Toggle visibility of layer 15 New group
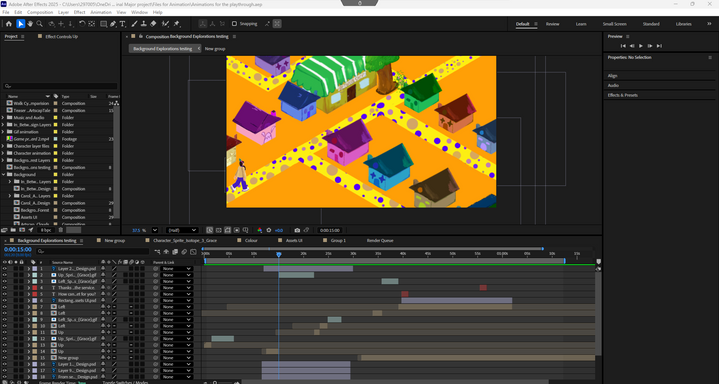Viewport: 719px width, 384px height. coord(5,358)
